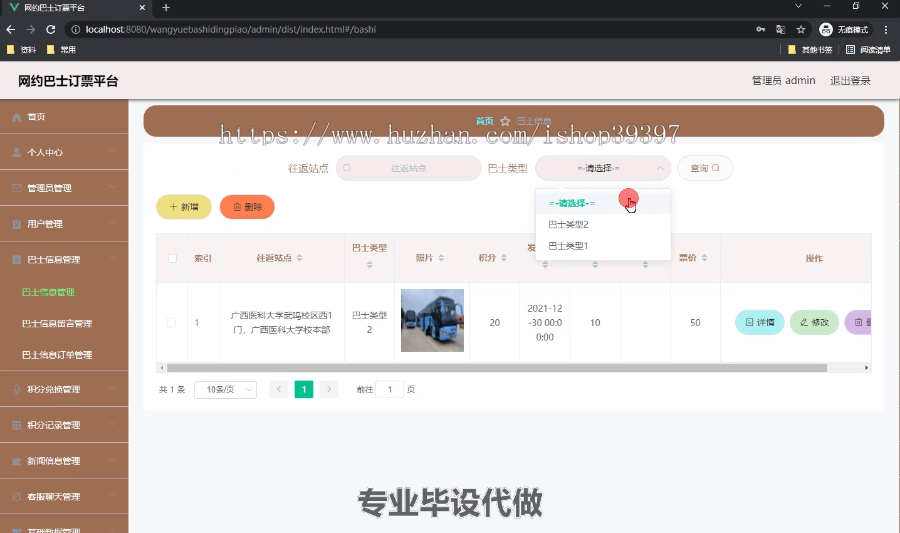Expand the 积分记录管理 sidebar menu
This screenshot has width=900, height=533.
64,425
